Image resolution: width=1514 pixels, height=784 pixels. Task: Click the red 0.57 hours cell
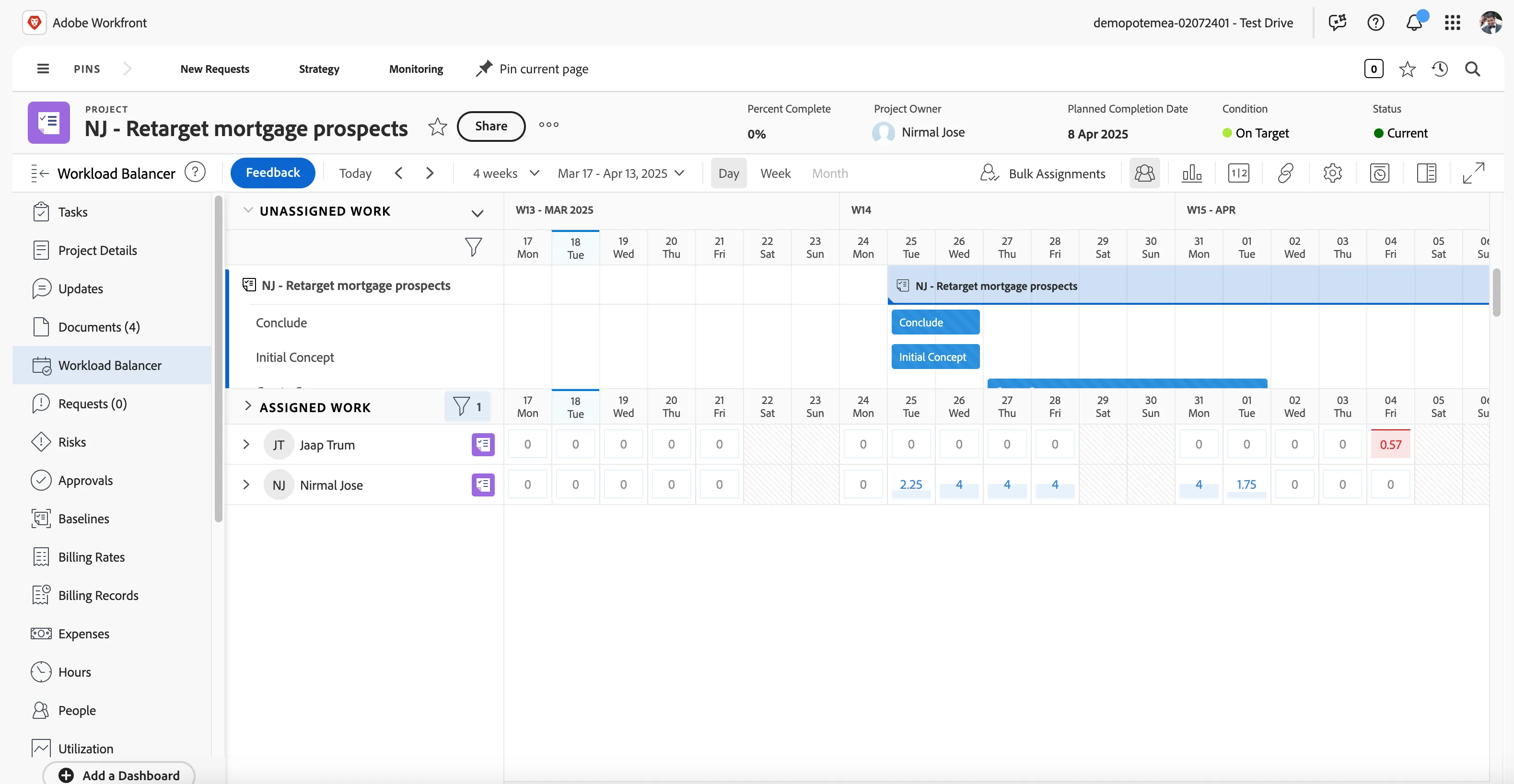pyautogui.click(x=1390, y=444)
